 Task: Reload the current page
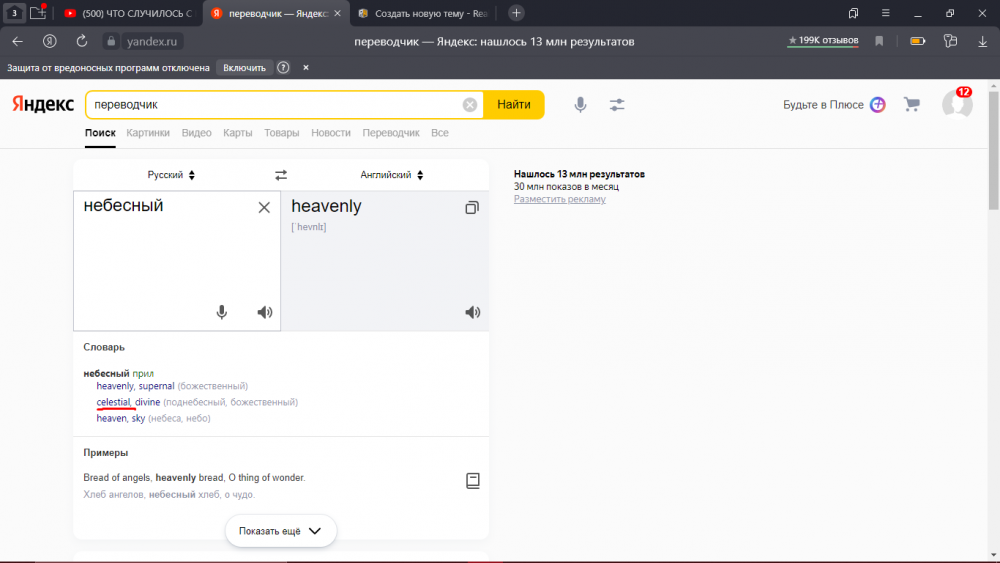82,41
